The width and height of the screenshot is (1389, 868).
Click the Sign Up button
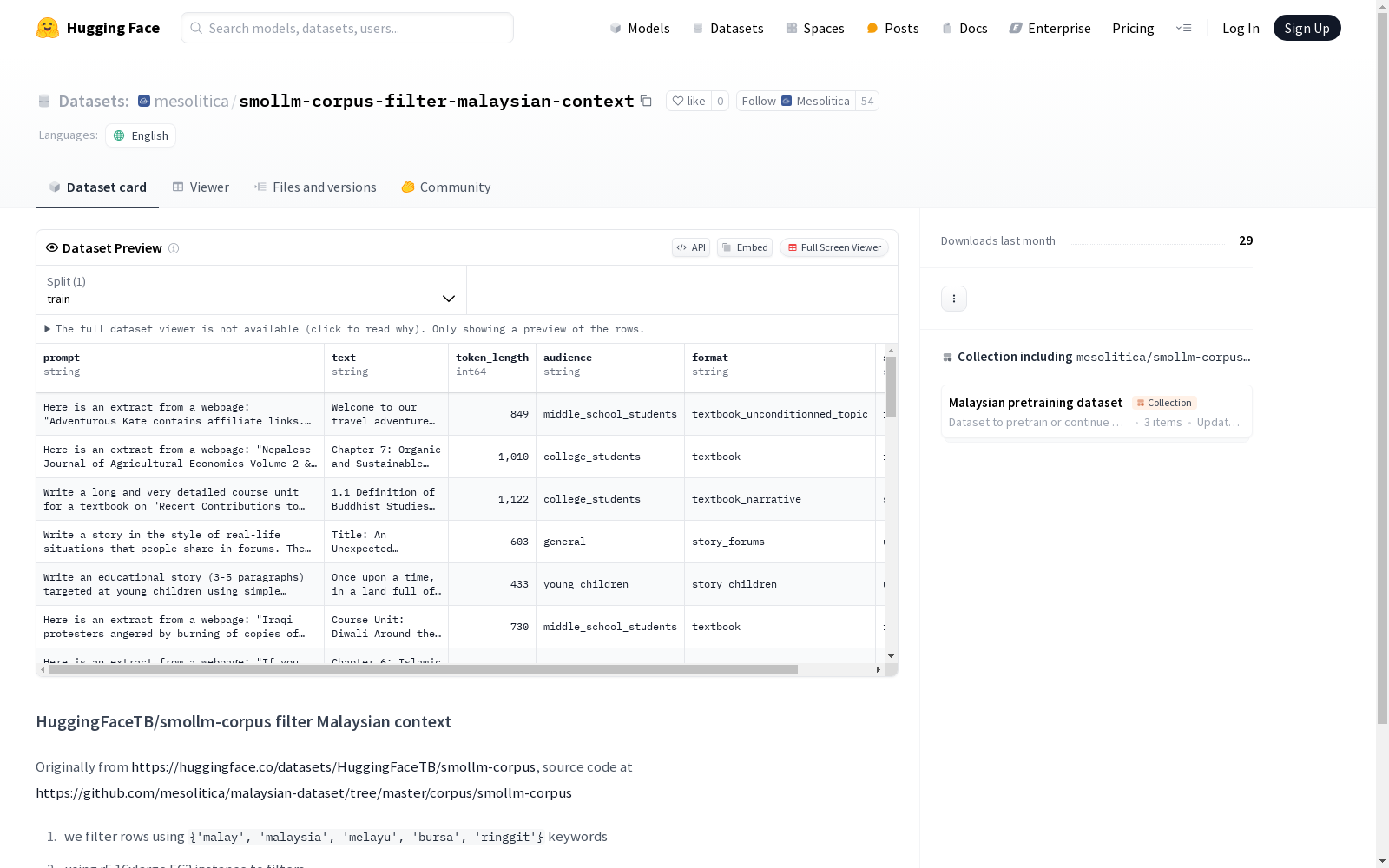click(1307, 28)
